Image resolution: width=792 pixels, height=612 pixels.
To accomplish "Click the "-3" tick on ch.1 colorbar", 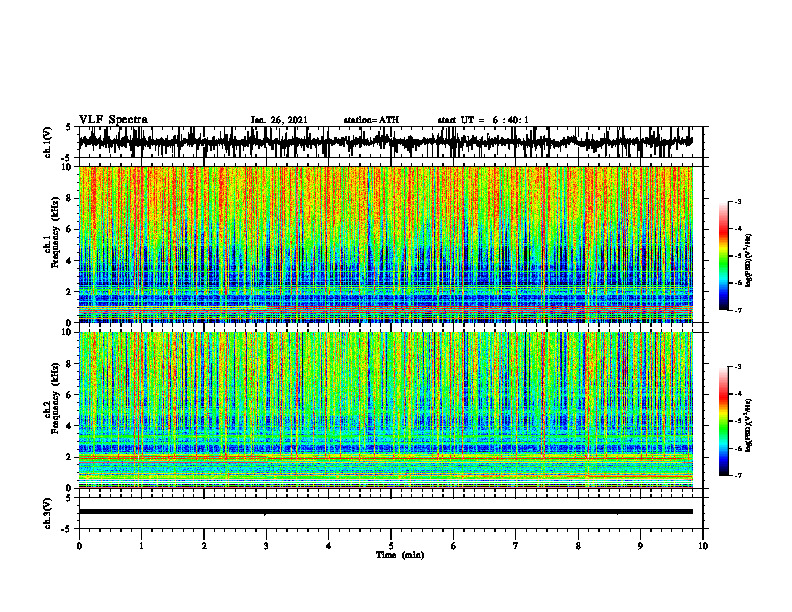I will 738,201.
